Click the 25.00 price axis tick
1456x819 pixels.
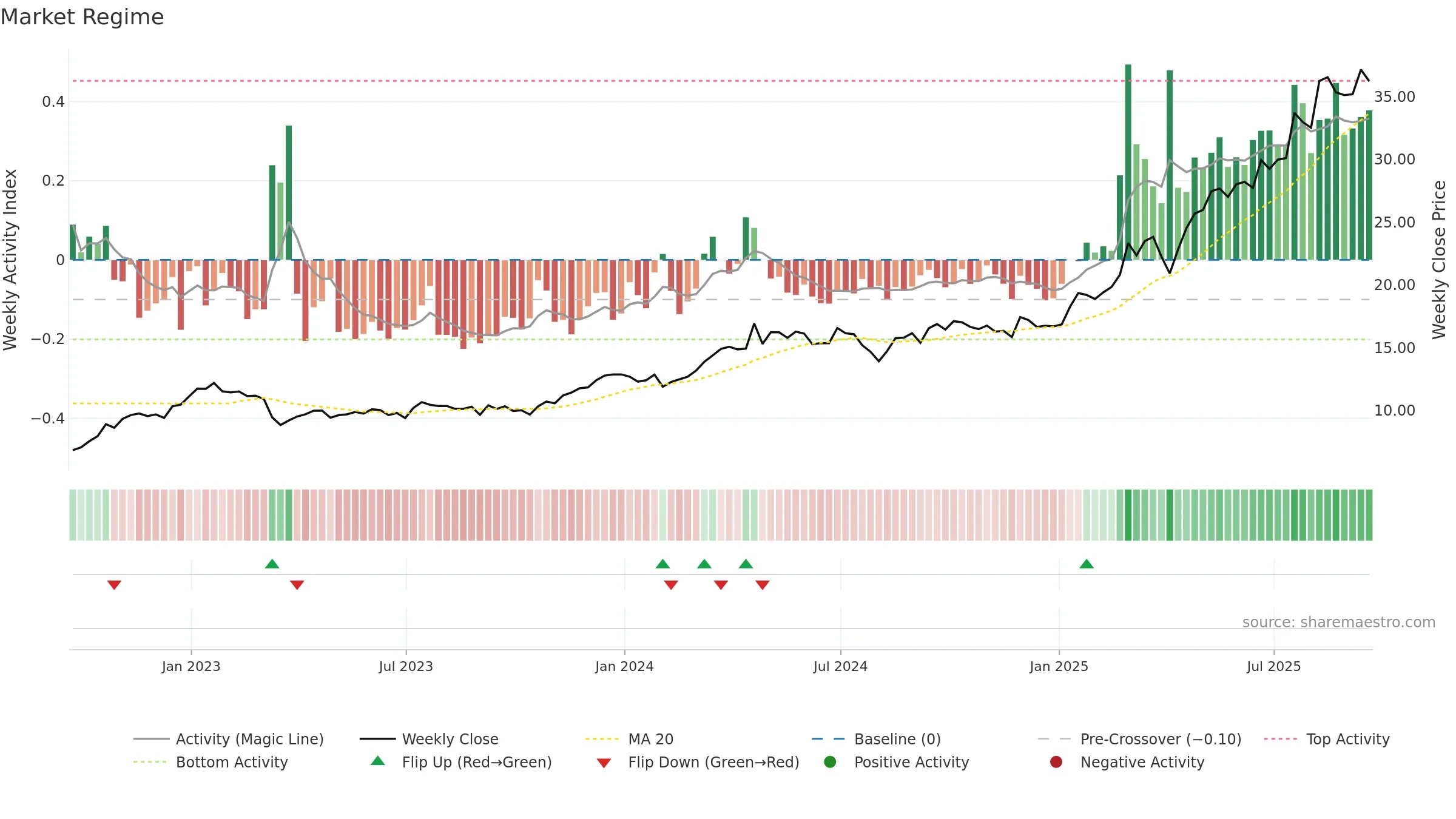pyautogui.click(x=1394, y=223)
